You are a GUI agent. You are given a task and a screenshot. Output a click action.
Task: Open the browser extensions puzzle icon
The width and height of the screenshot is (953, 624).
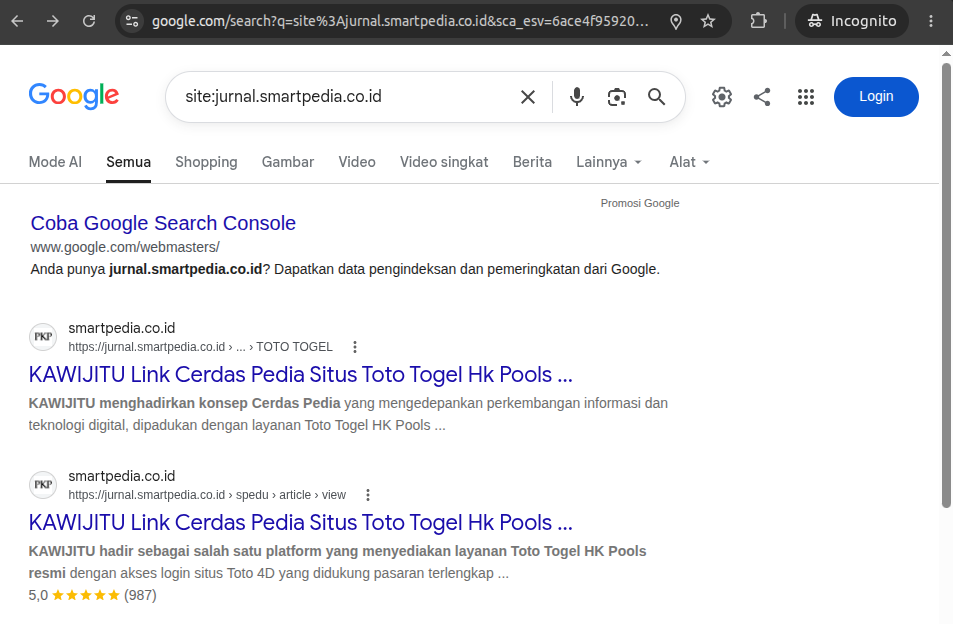click(758, 21)
